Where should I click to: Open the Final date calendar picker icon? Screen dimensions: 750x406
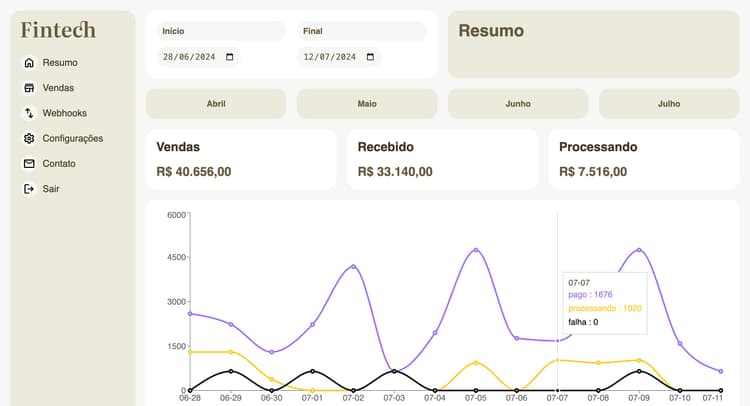click(371, 57)
